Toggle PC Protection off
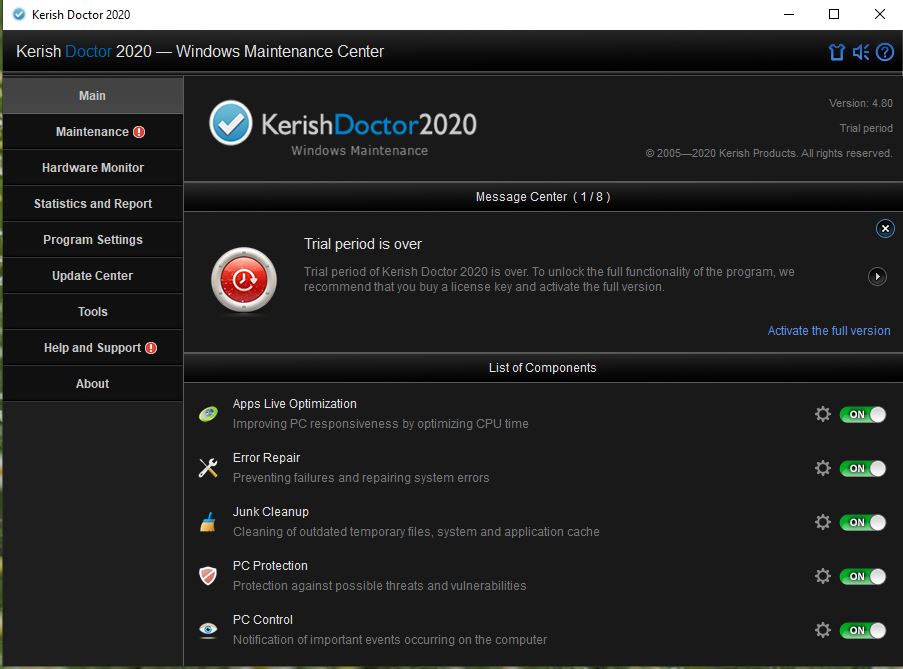Viewport: 903px width, 669px height. [x=862, y=577]
